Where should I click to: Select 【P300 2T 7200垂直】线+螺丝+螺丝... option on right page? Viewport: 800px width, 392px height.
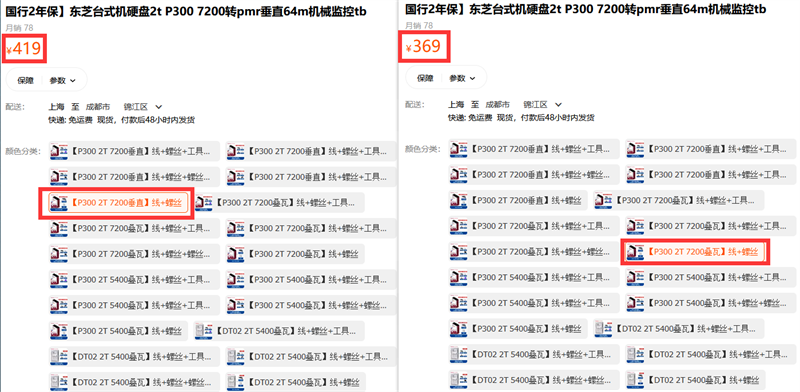534,175
